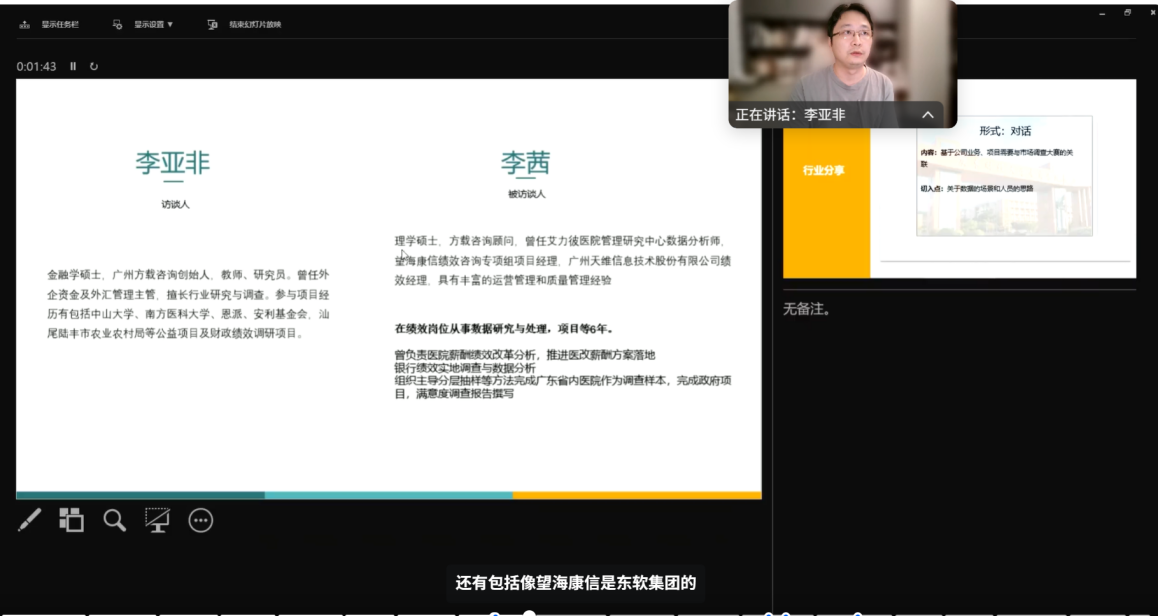Open more slideshow options ellipsis button
The width and height of the screenshot is (1158, 616).
pos(201,520)
